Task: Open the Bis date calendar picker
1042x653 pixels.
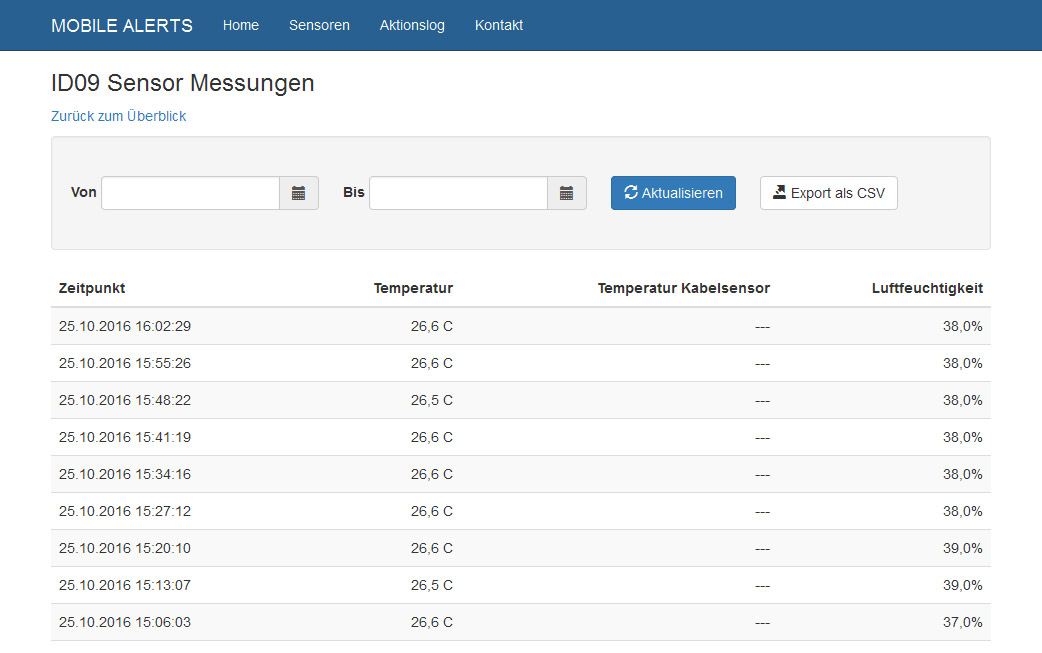Action: pyautogui.click(x=566, y=193)
